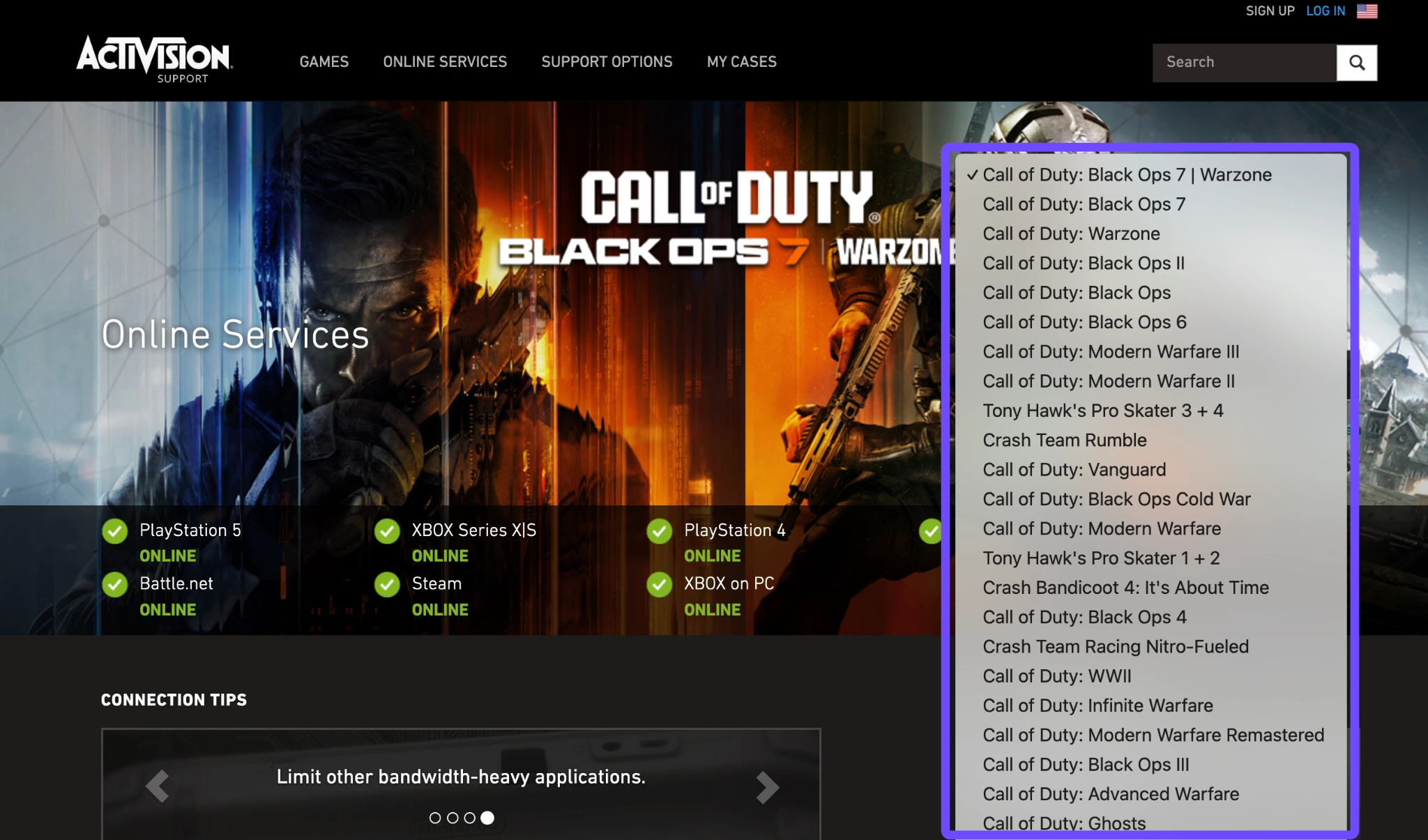
Task: Pick Call of Duty: Black Ops III
Action: [x=1151, y=765]
